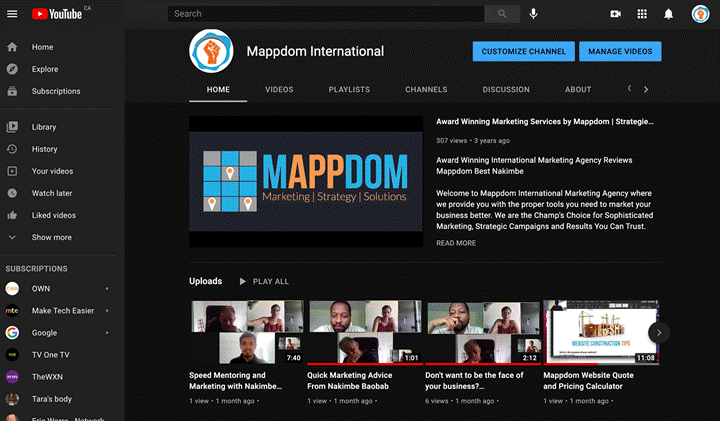Select the HOME channel tab
This screenshot has width=720, height=421.
tap(218, 90)
